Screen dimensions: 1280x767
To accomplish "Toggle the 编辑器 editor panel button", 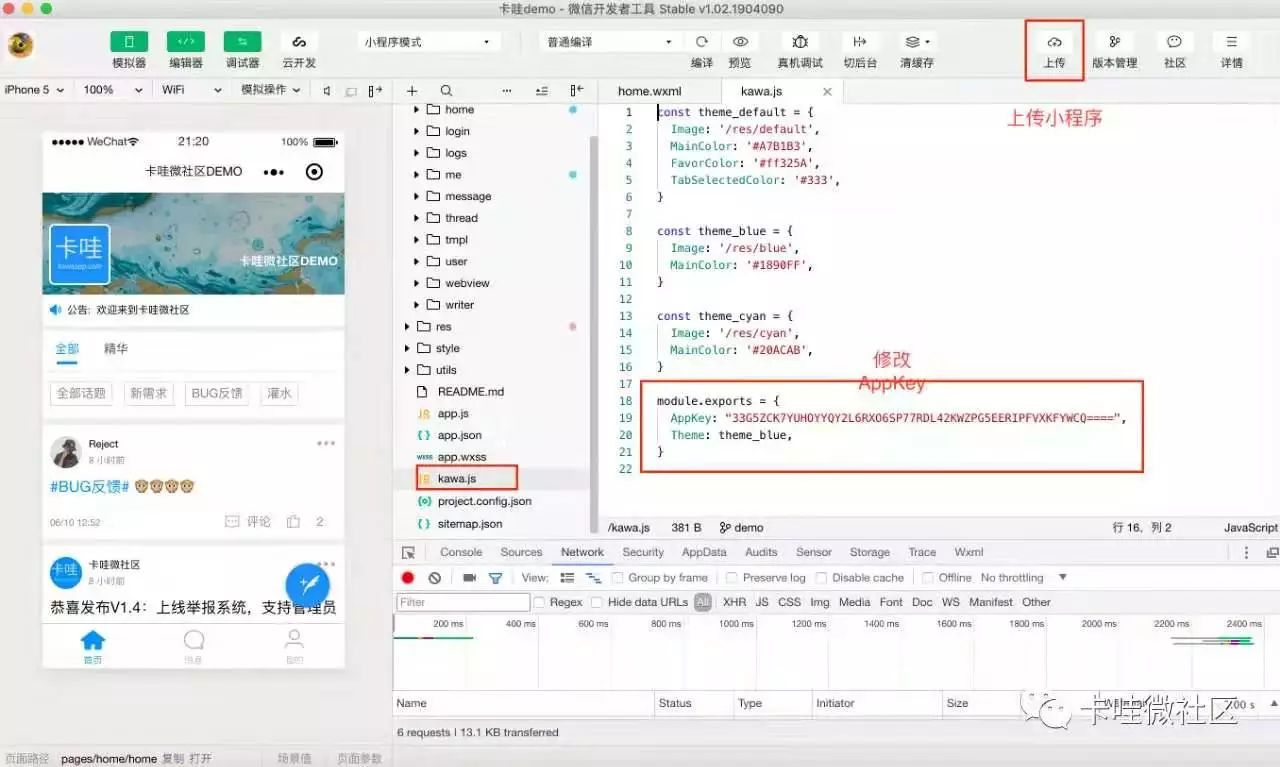I will coord(186,42).
